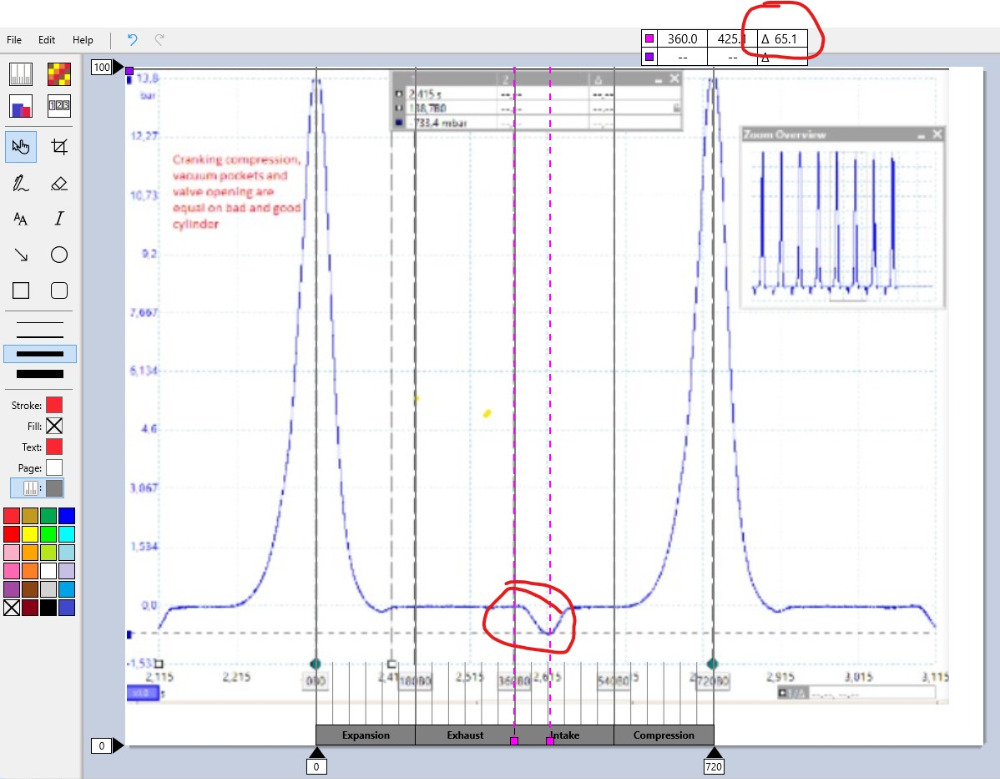Click the 720 degree bottom ruler marker

(713, 766)
